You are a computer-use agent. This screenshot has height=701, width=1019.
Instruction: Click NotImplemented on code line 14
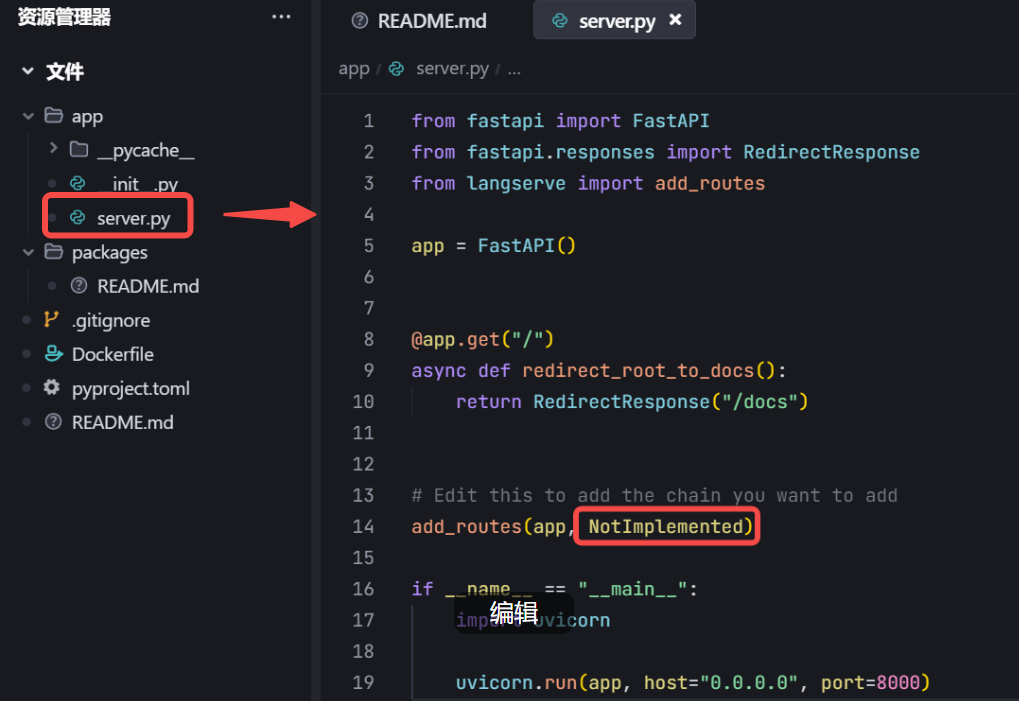667,526
